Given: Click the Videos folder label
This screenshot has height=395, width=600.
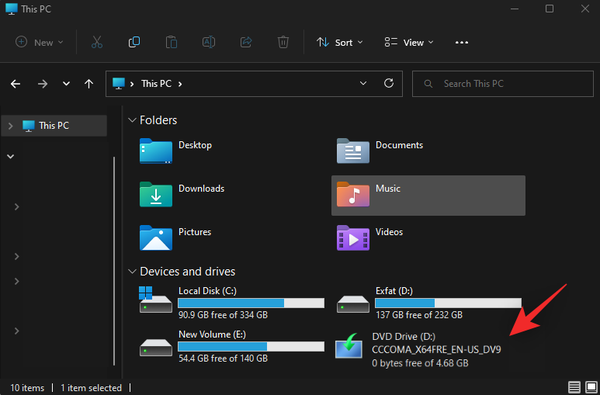Looking at the screenshot, I should point(389,232).
